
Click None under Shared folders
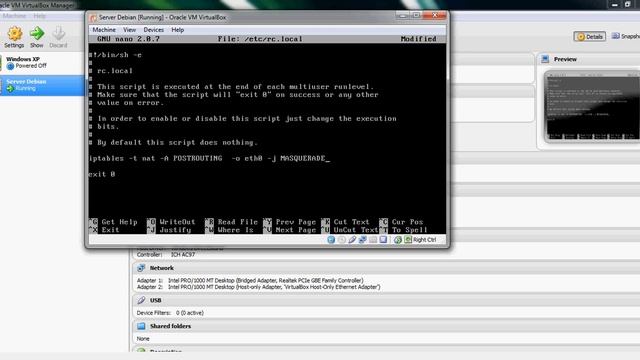143,339
